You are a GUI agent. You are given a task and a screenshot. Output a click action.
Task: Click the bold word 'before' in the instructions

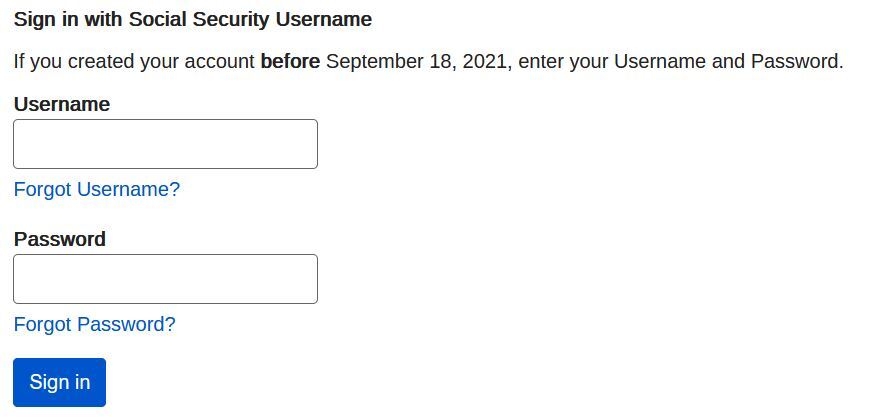click(290, 61)
